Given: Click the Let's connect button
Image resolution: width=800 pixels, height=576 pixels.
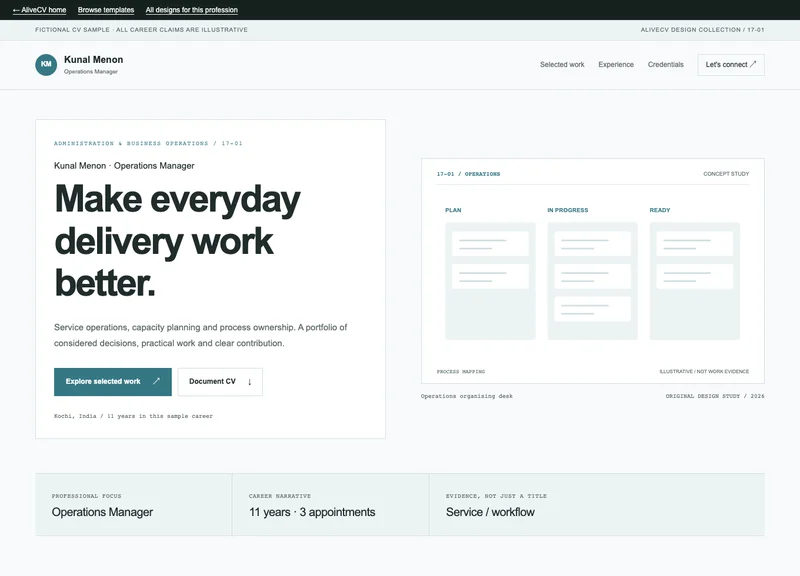Looking at the screenshot, I should [x=731, y=65].
